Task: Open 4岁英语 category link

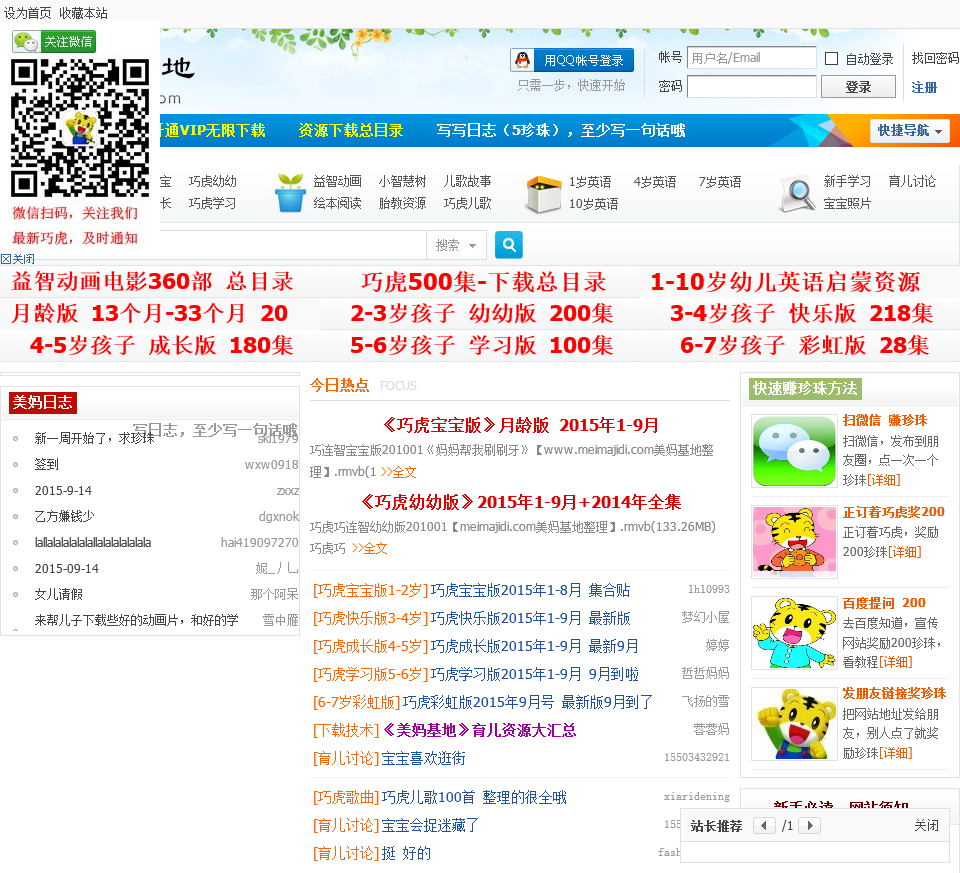Action: pos(654,182)
